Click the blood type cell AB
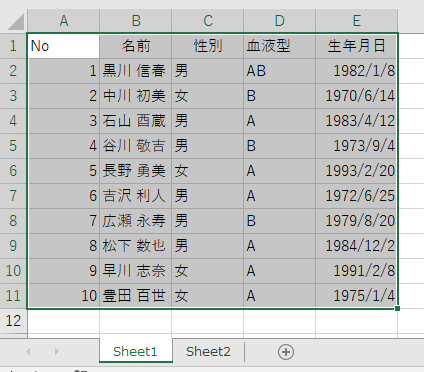Viewport: 424px width, 372px height. coord(279,71)
